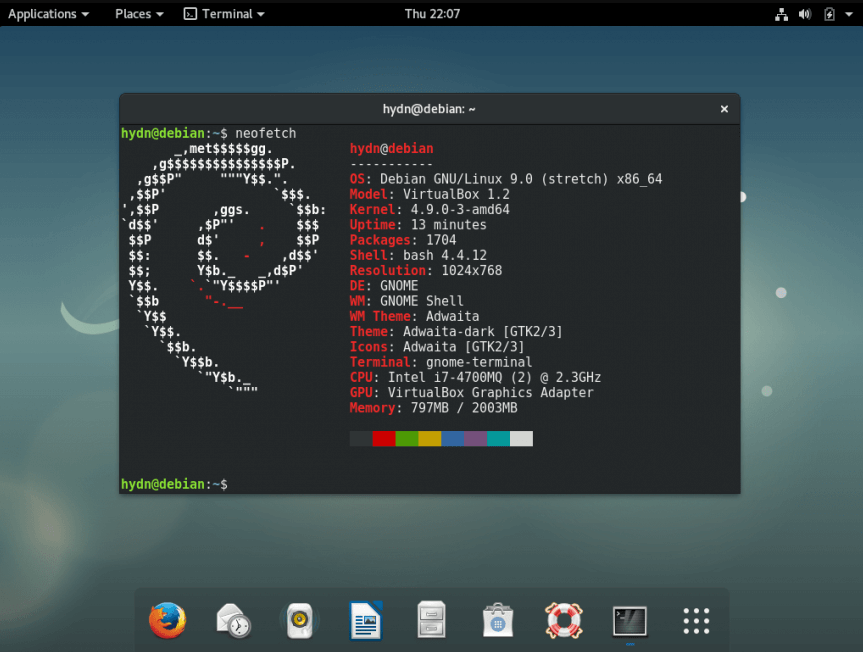This screenshot has height=652, width=863.
Task: Click the network status icon
Action: (782, 14)
